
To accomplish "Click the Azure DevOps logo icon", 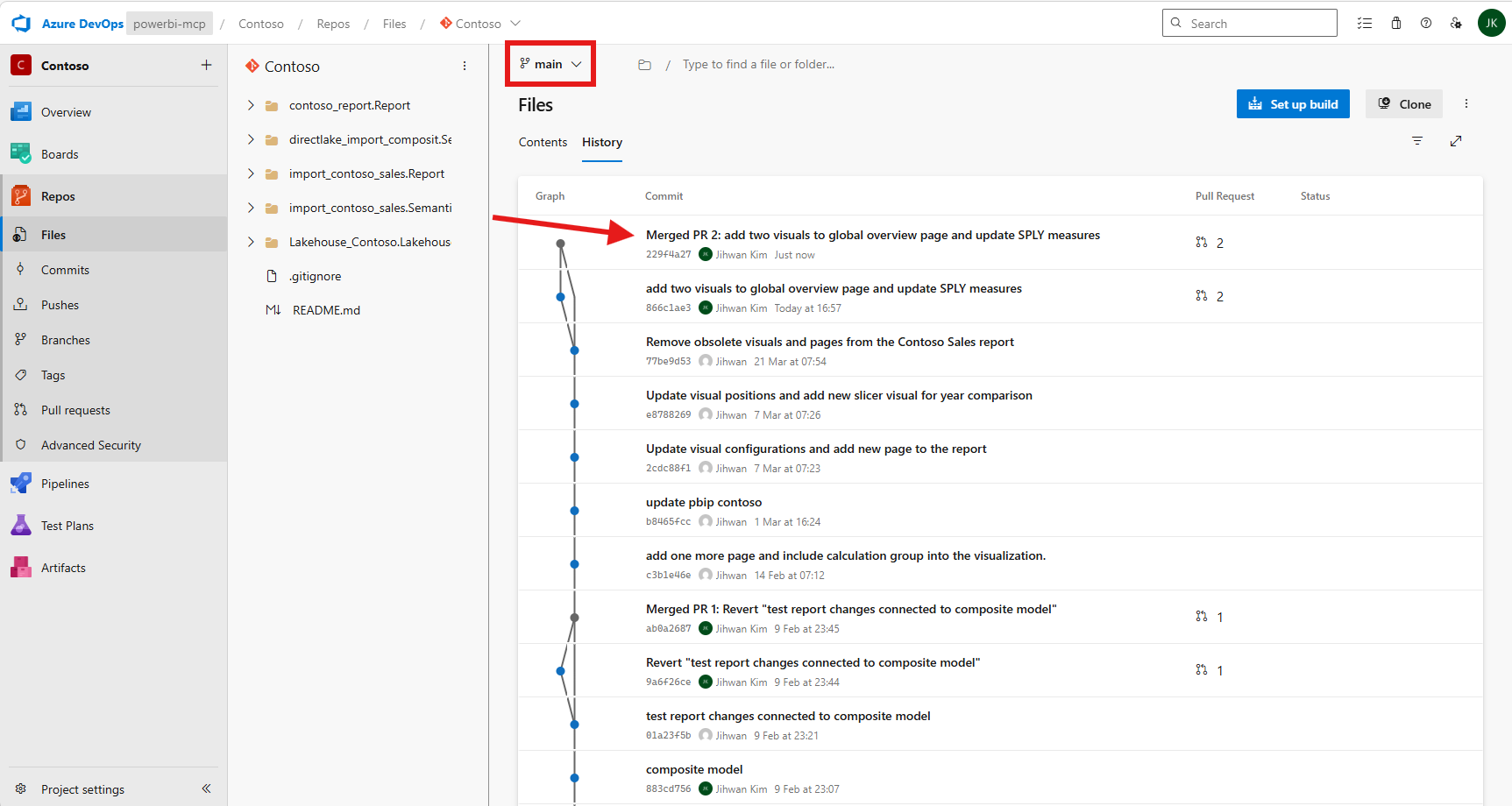I will pyautogui.click(x=21, y=24).
